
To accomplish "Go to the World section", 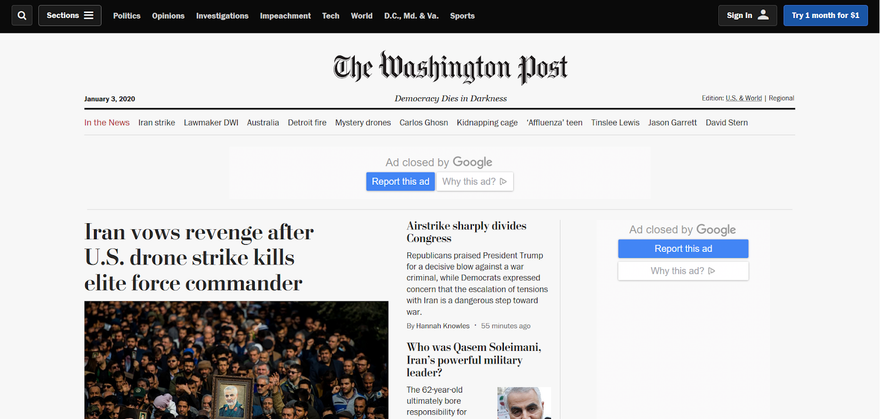I will (x=361, y=16).
